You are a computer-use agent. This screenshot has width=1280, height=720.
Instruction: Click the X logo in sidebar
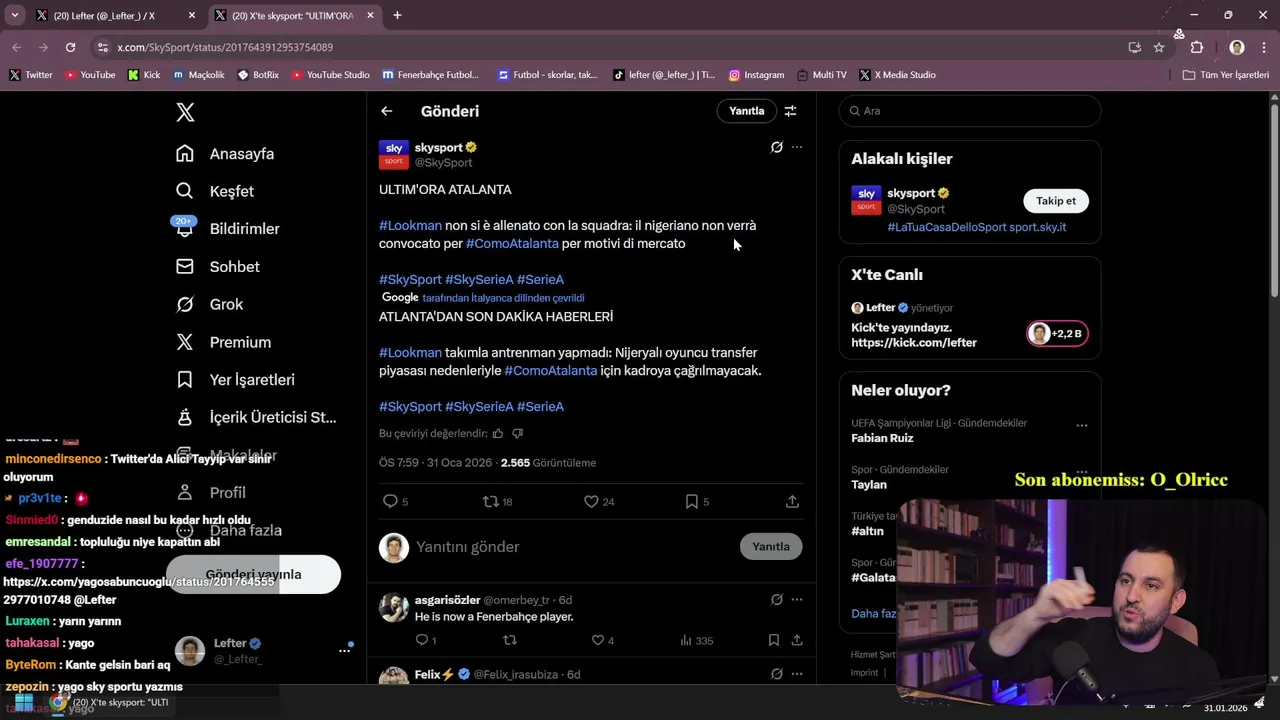point(185,112)
